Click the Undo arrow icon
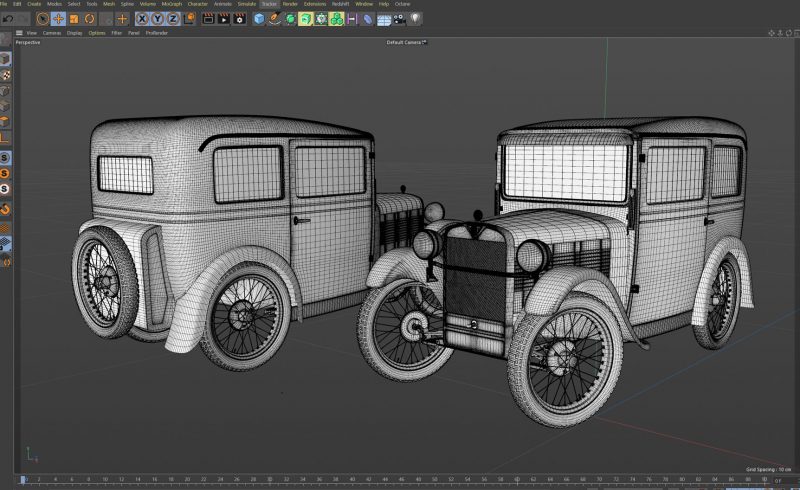Image resolution: width=800 pixels, height=490 pixels. point(8,19)
